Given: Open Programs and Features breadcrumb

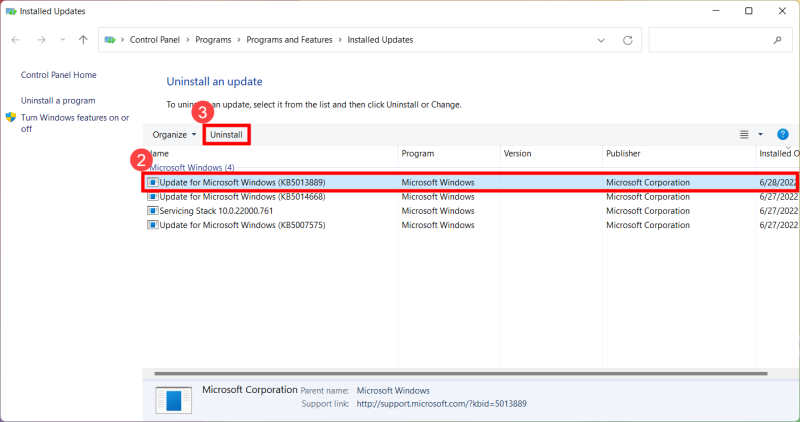Looking at the screenshot, I should tap(289, 40).
